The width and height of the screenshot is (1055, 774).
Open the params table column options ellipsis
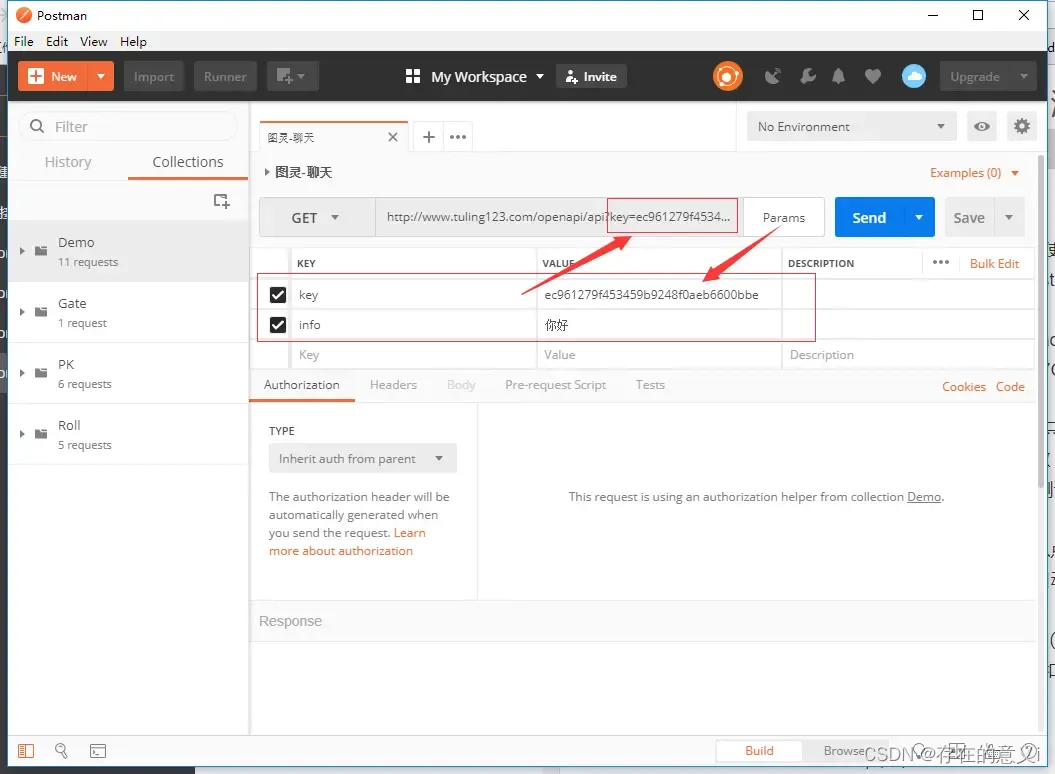tap(941, 262)
